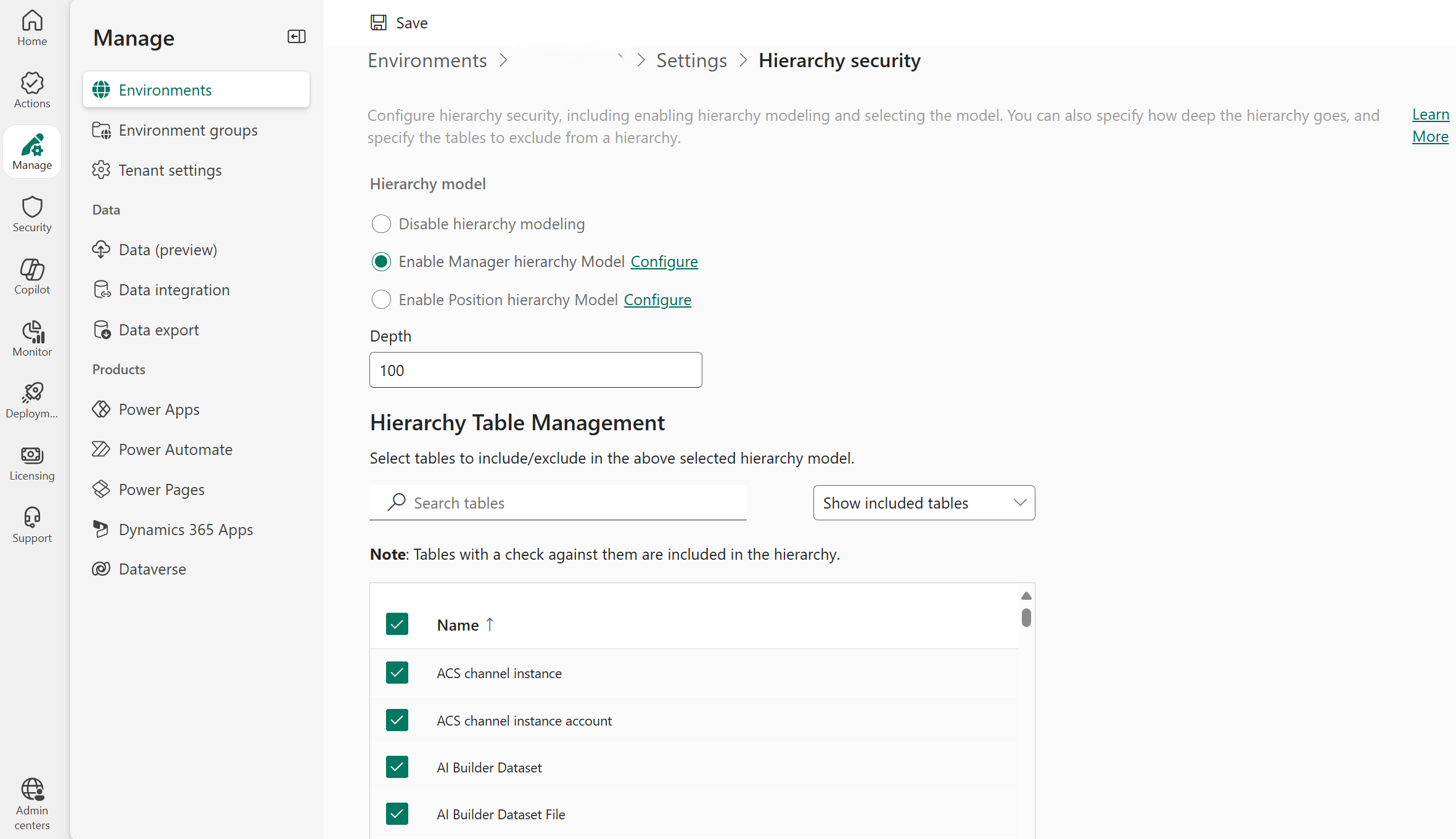Open Copilot from the navigation rail
The height and width of the screenshot is (839, 1456).
click(x=32, y=270)
